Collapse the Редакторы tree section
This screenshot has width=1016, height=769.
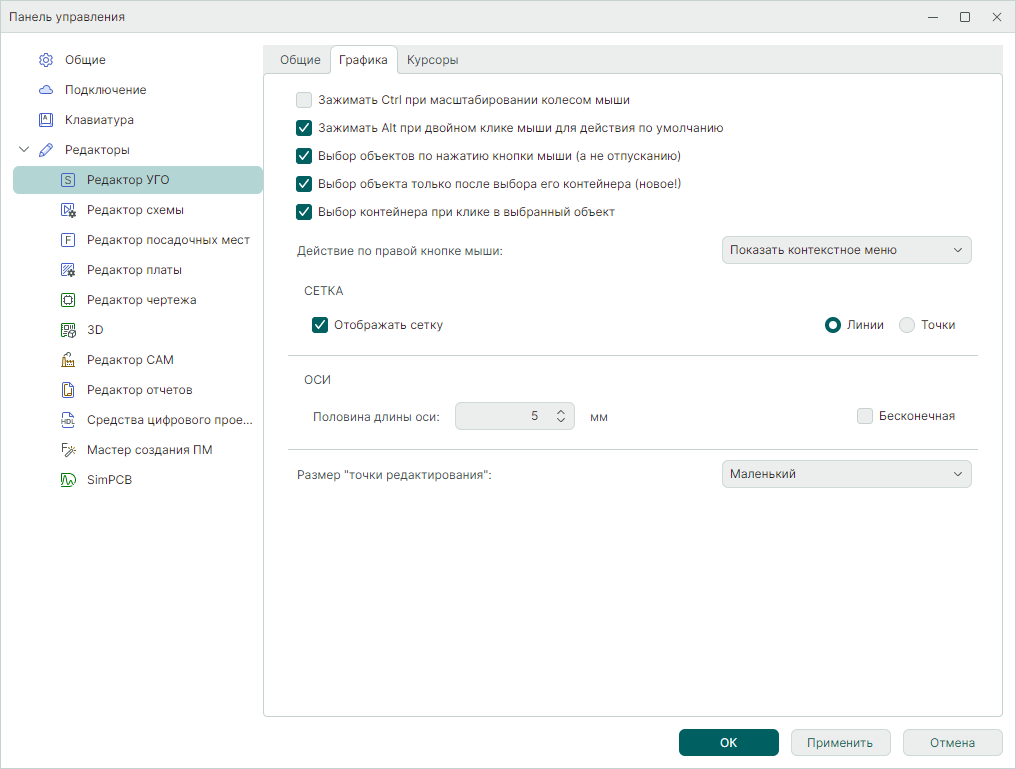24,150
